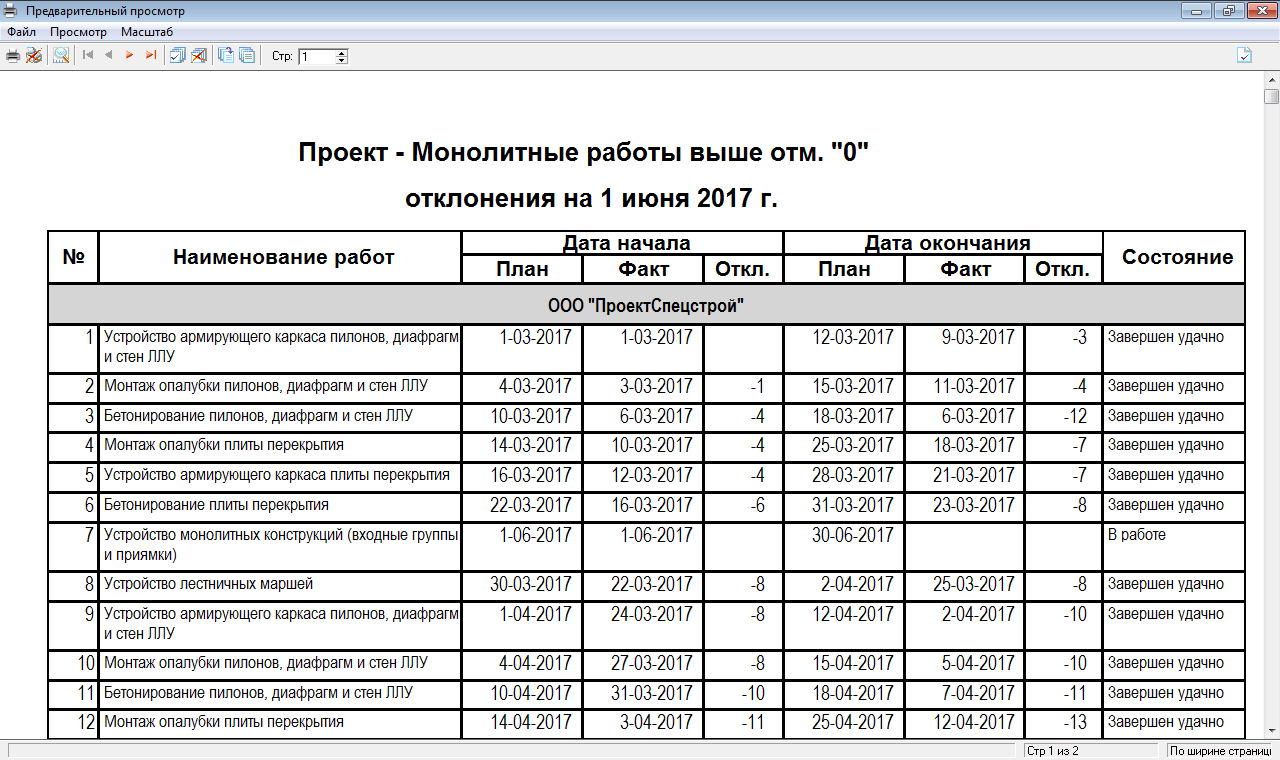Go to the next page arrow

[130, 56]
